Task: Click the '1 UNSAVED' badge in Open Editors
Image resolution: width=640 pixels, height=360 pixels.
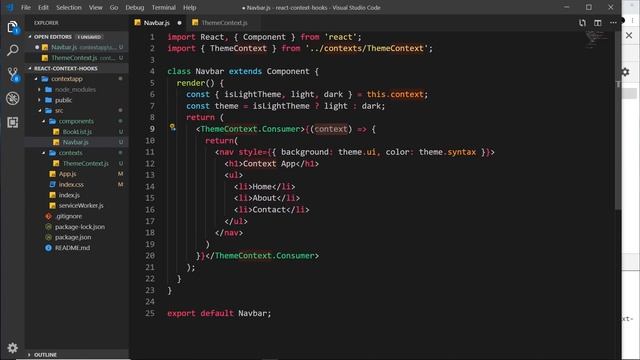Action: [x=89, y=37]
